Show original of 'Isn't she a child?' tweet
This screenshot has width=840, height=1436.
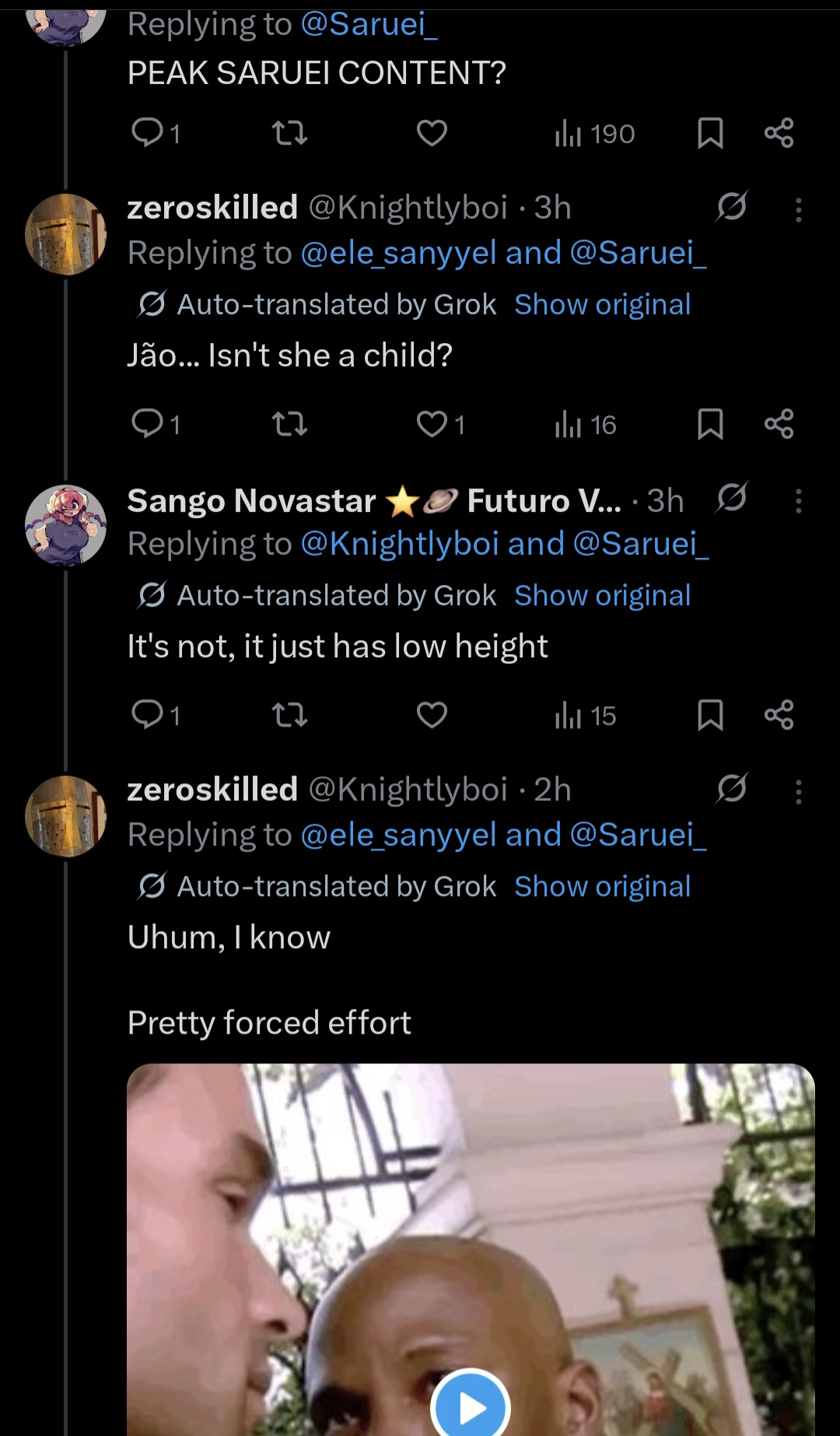coord(602,304)
